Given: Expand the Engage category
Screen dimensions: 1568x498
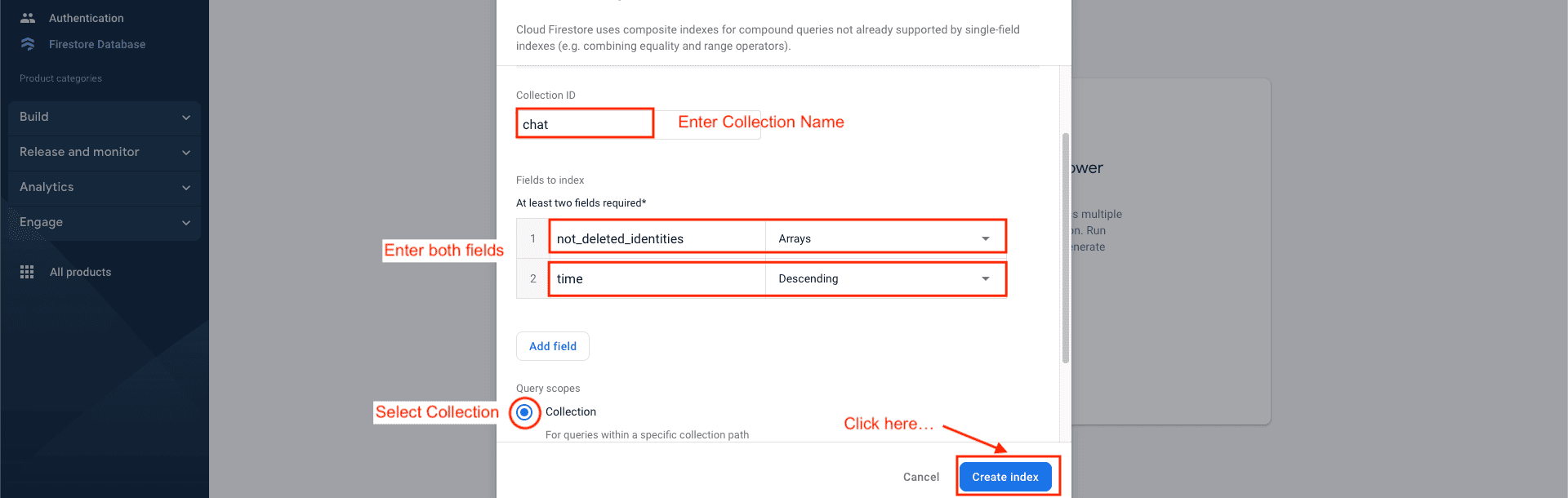Looking at the screenshot, I should [x=105, y=223].
